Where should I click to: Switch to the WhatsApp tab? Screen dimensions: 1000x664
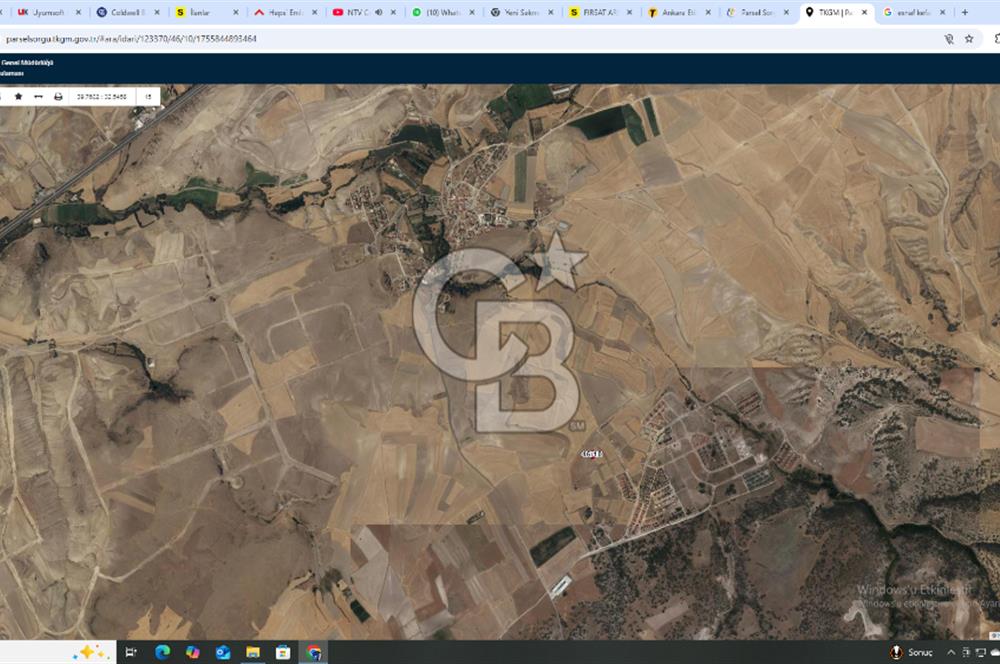click(442, 12)
